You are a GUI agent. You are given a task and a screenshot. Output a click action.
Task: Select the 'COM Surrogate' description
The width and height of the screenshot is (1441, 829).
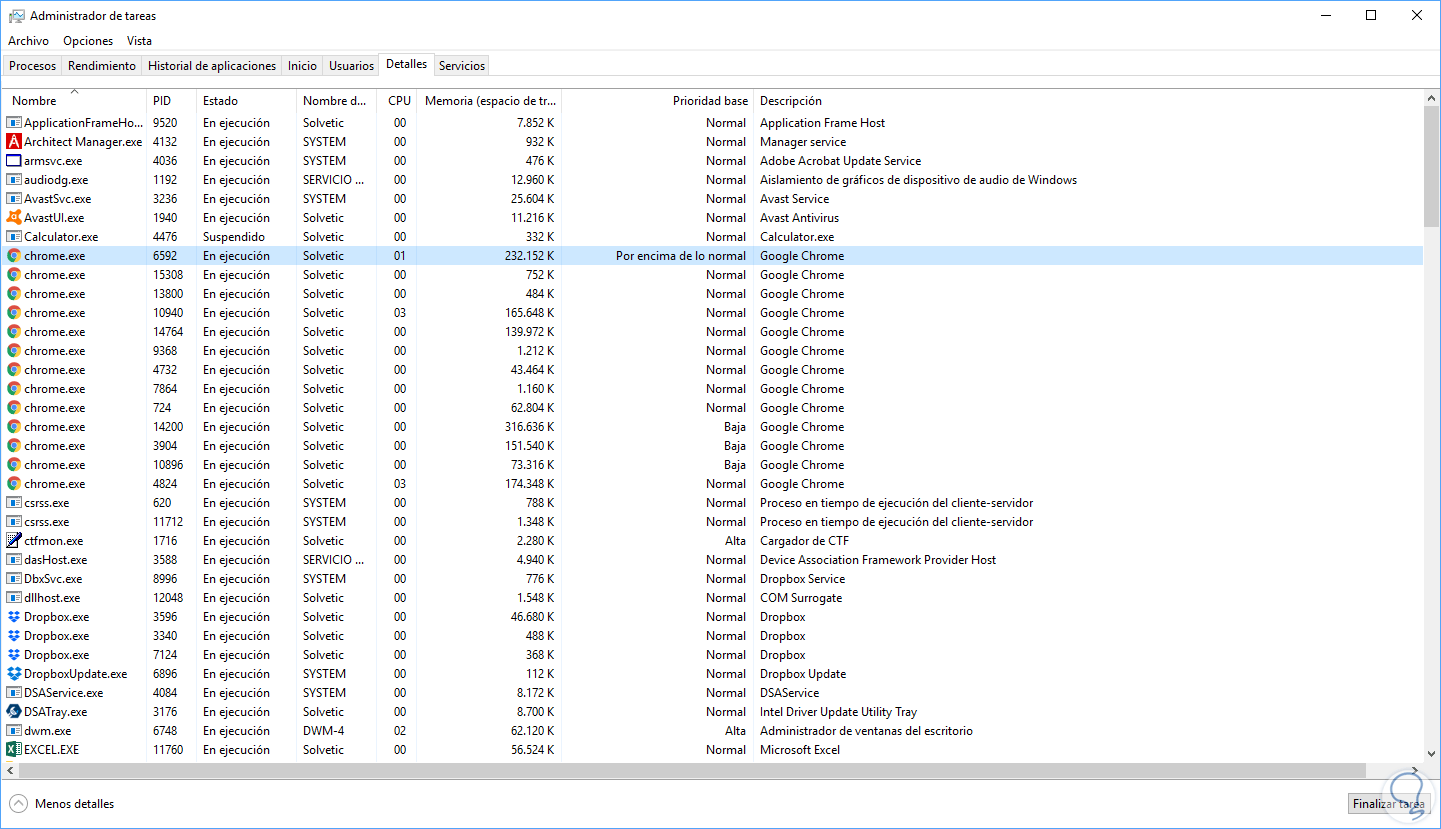pyautogui.click(x=801, y=598)
